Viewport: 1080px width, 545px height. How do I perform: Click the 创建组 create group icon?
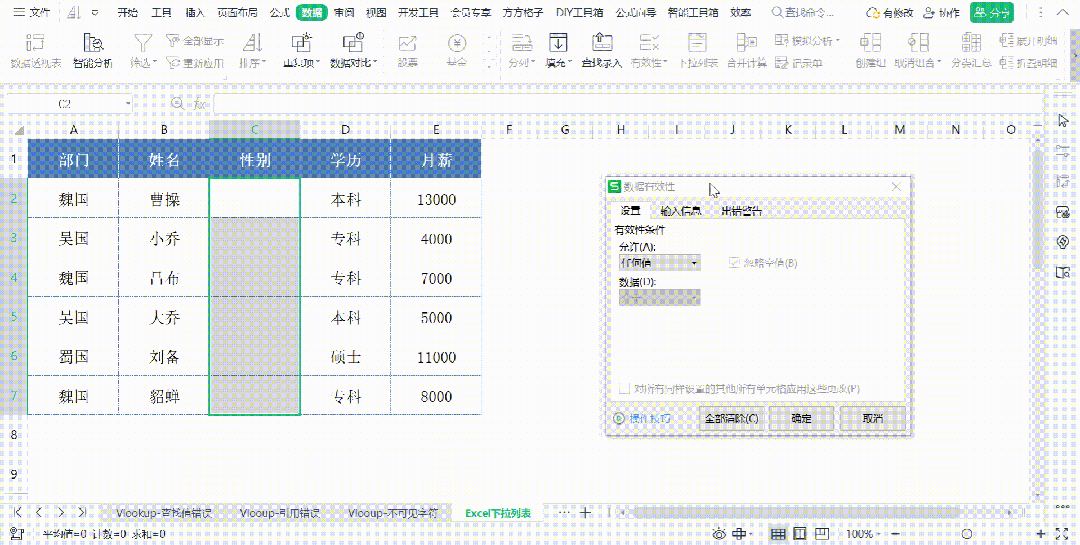pos(870,43)
